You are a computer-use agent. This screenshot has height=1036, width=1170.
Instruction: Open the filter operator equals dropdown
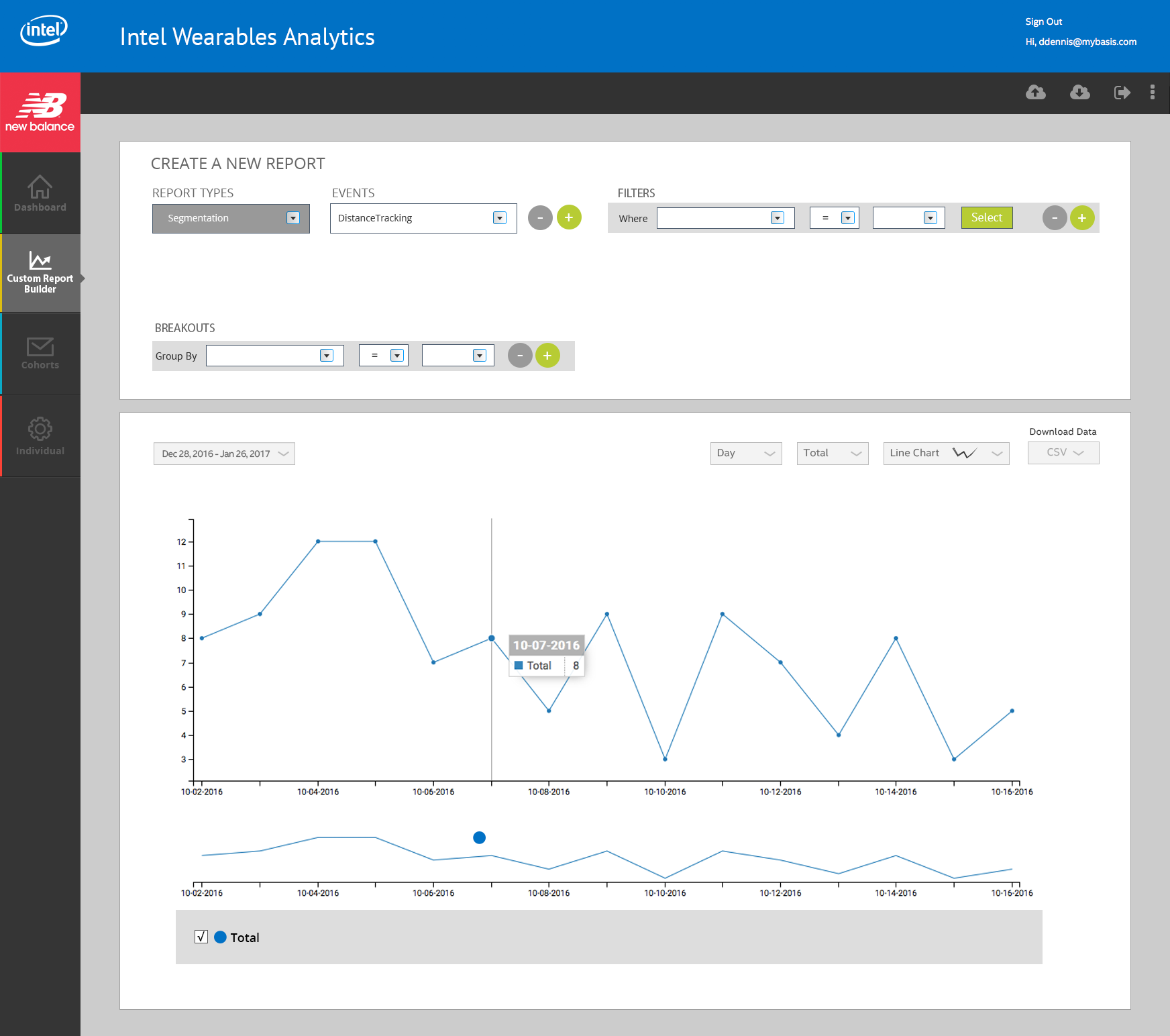pos(835,218)
